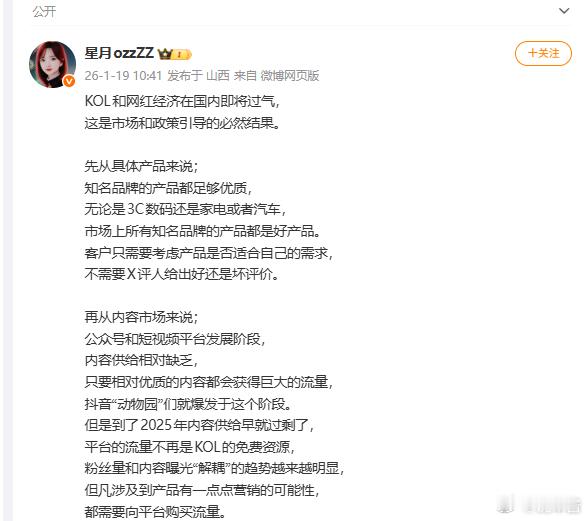588x521 pixels.
Task: Expand the chevron menu beside 公开
Action: [x=564, y=11]
